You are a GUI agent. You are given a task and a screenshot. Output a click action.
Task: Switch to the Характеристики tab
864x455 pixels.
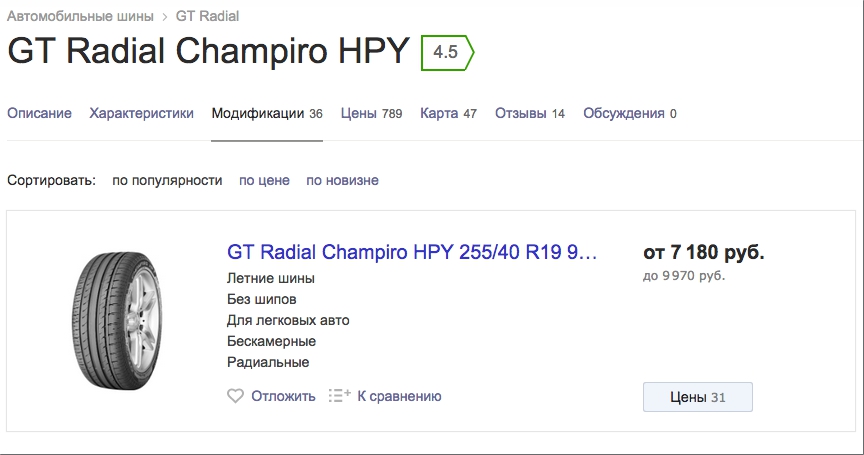[142, 113]
